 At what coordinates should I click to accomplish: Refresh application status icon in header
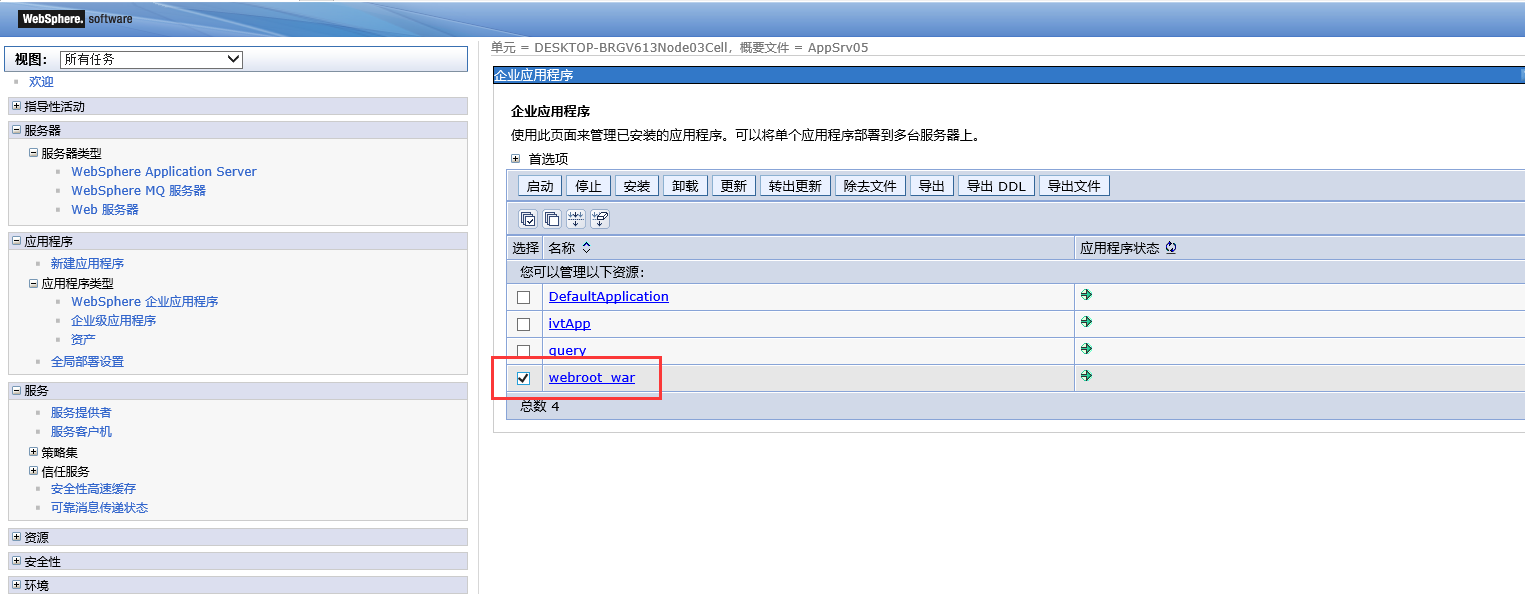click(1171, 248)
